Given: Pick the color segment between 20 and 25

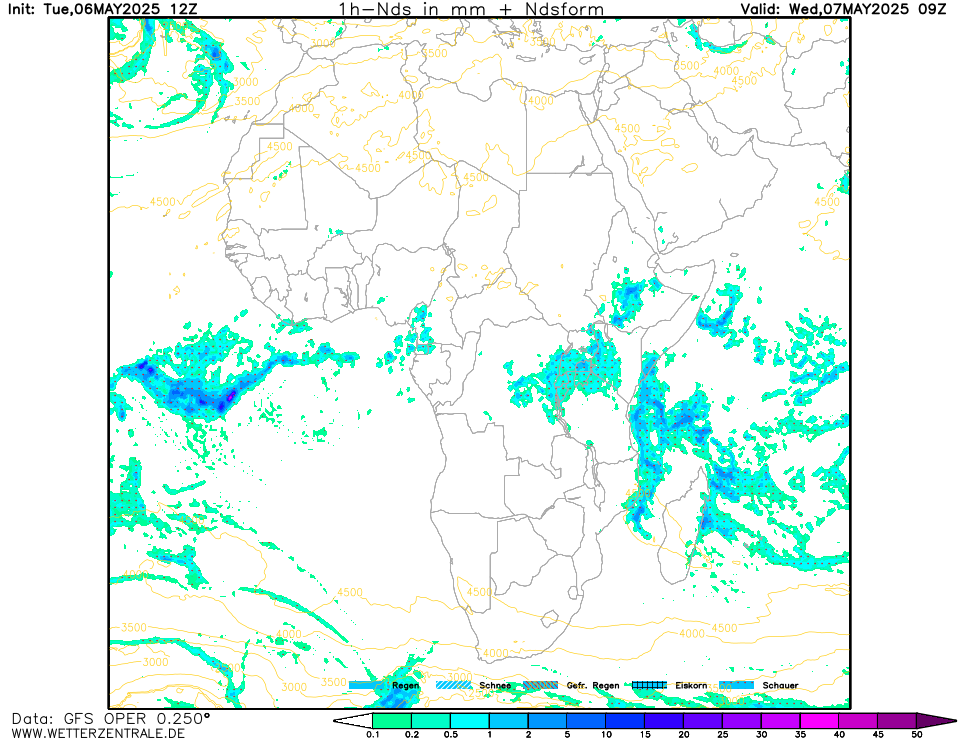Looking at the screenshot, I should point(703,721).
